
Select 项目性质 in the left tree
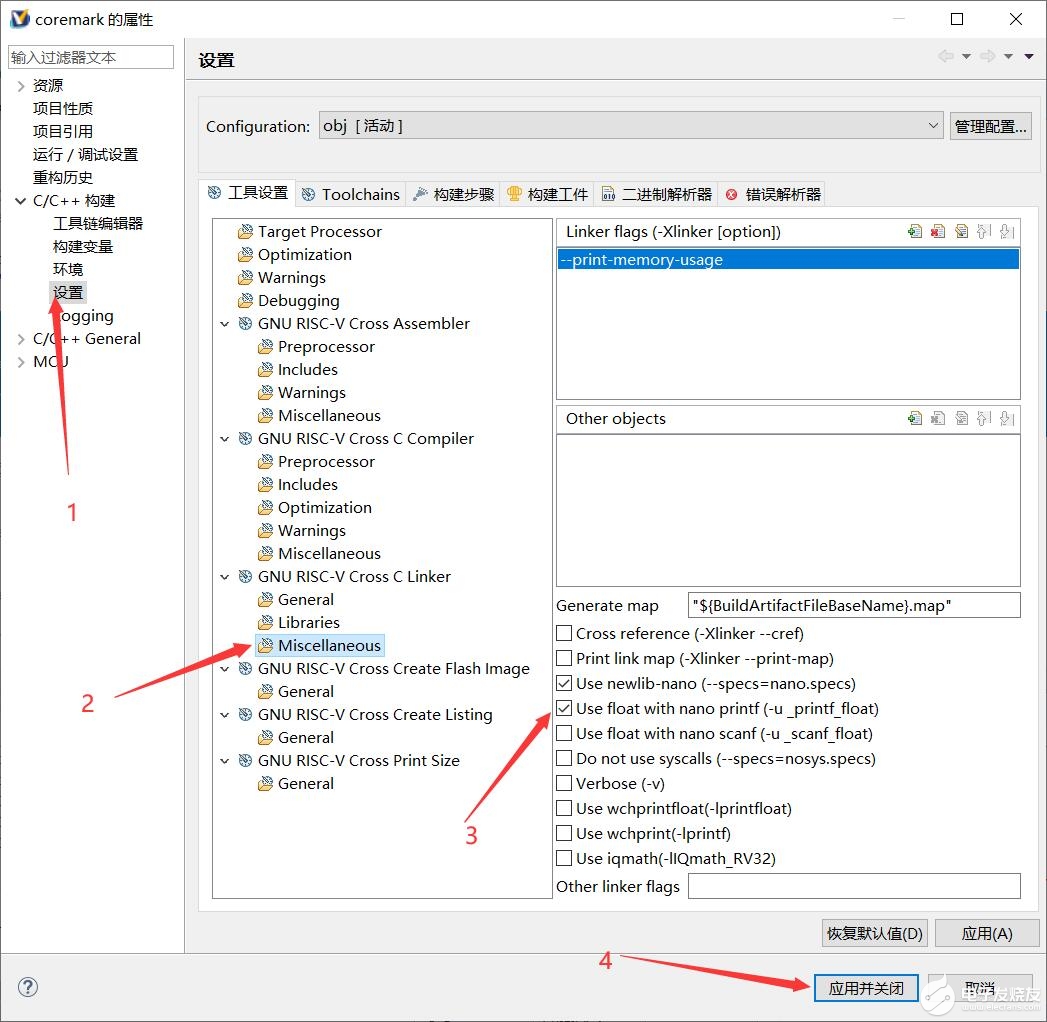[63, 108]
